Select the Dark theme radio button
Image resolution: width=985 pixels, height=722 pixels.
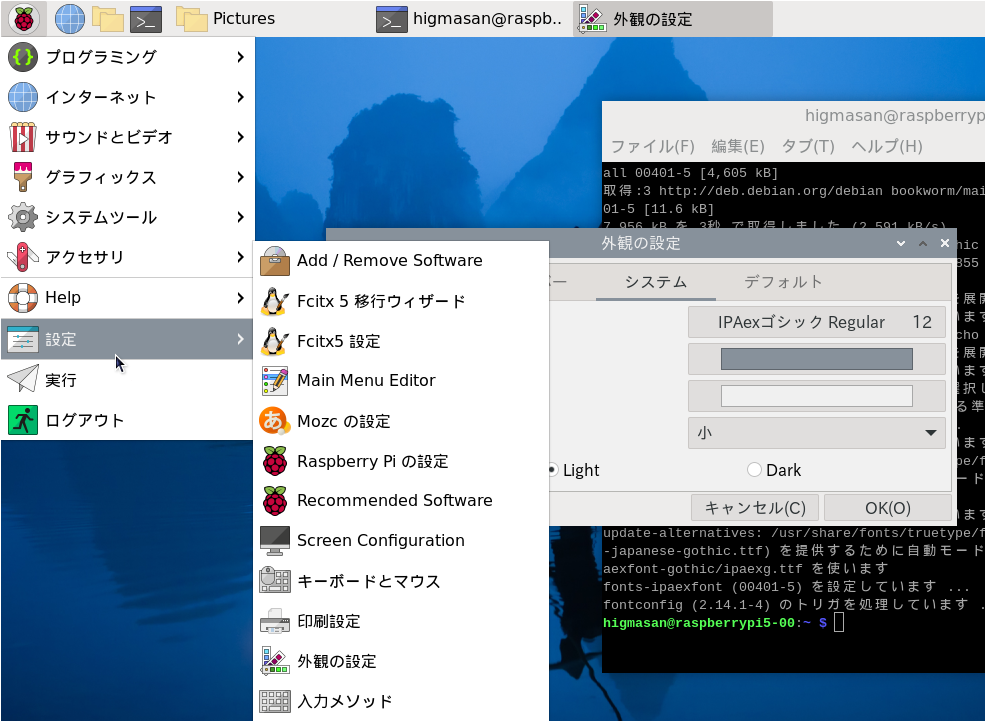755,470
